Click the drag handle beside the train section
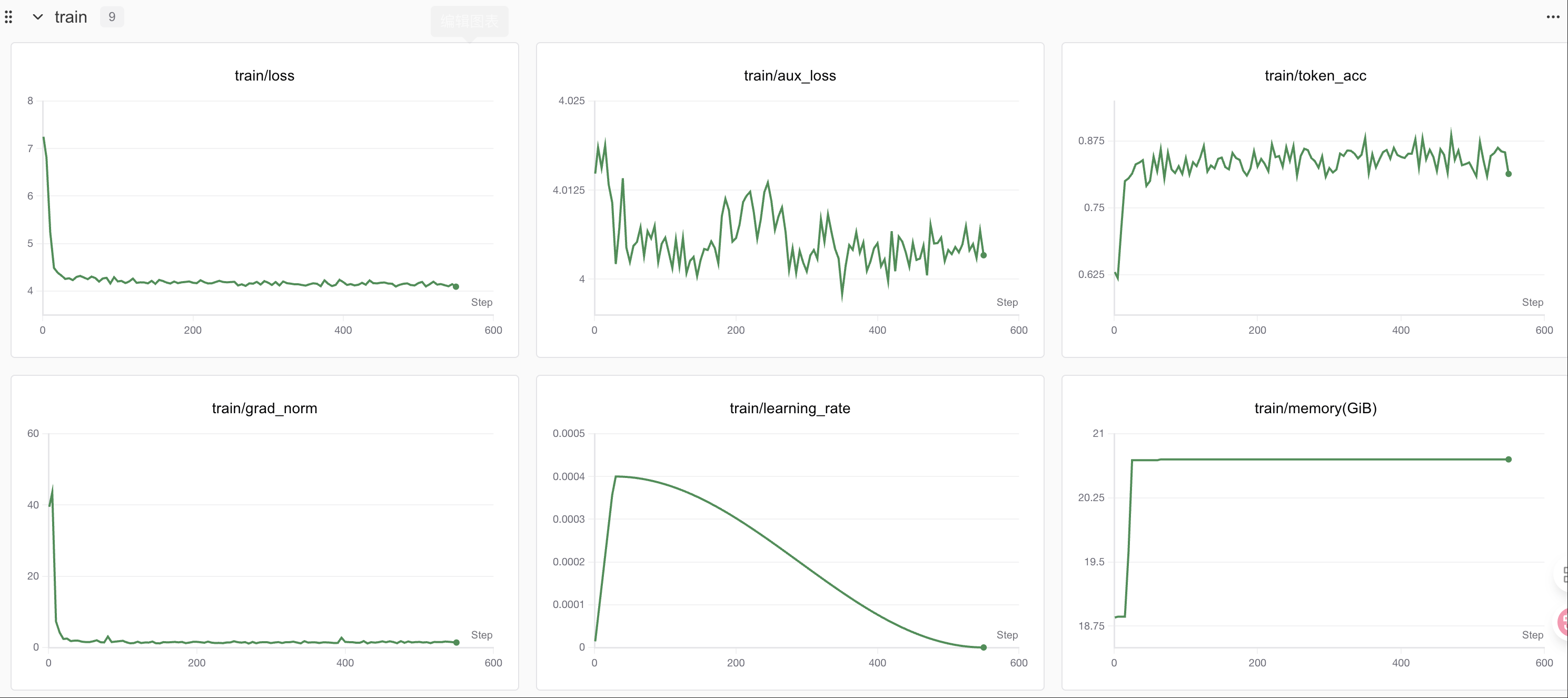This screenshot has width=1568, height=698. pos(8,17)
